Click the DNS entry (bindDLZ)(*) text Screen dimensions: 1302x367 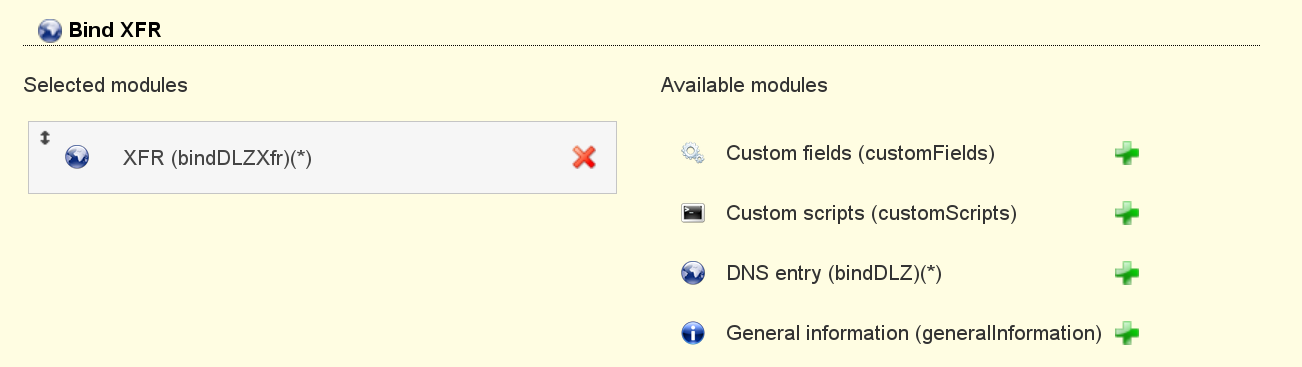pos(834,273)
